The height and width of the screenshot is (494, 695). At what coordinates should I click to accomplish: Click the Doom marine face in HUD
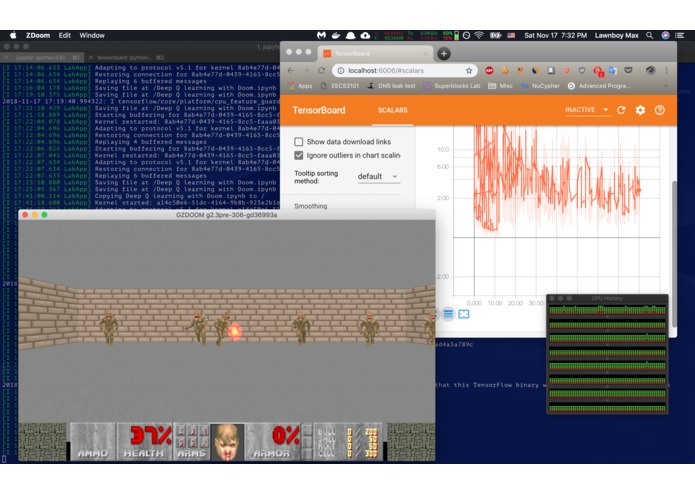[227, 442]
